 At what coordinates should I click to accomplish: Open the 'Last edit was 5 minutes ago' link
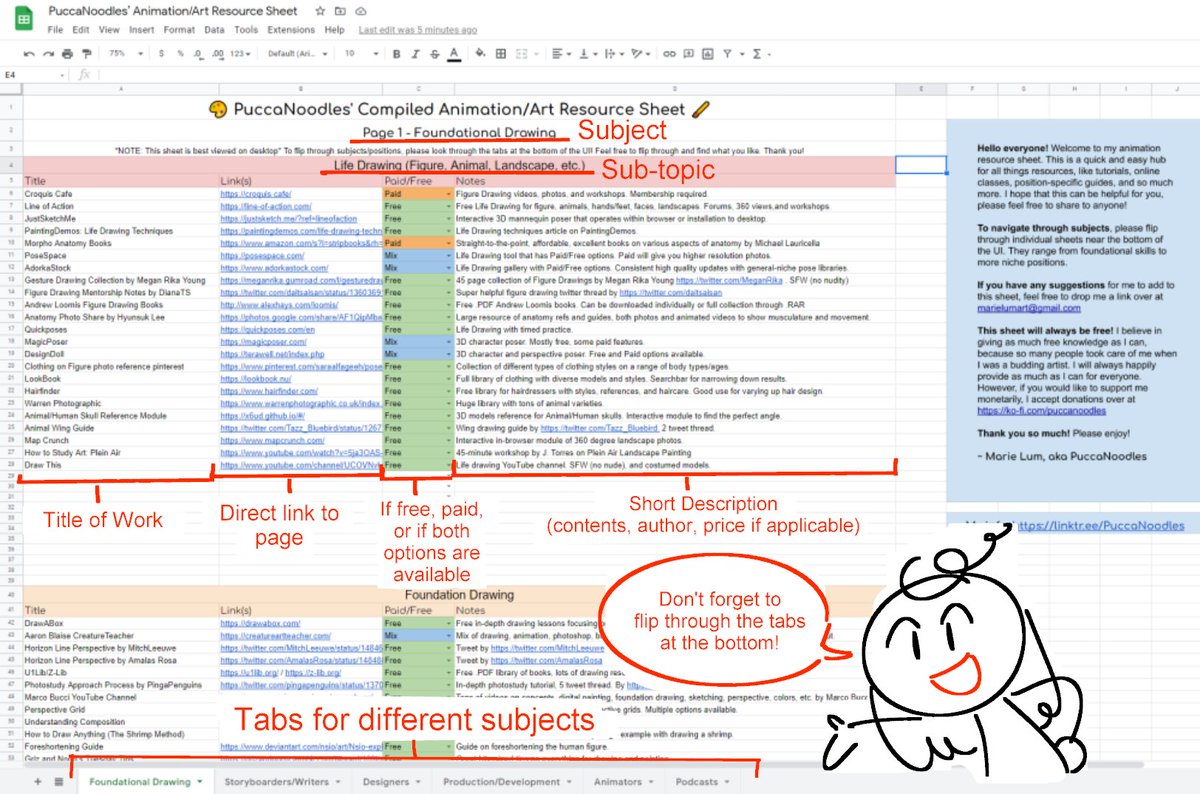pyautogui.click(x=417, y=30)
